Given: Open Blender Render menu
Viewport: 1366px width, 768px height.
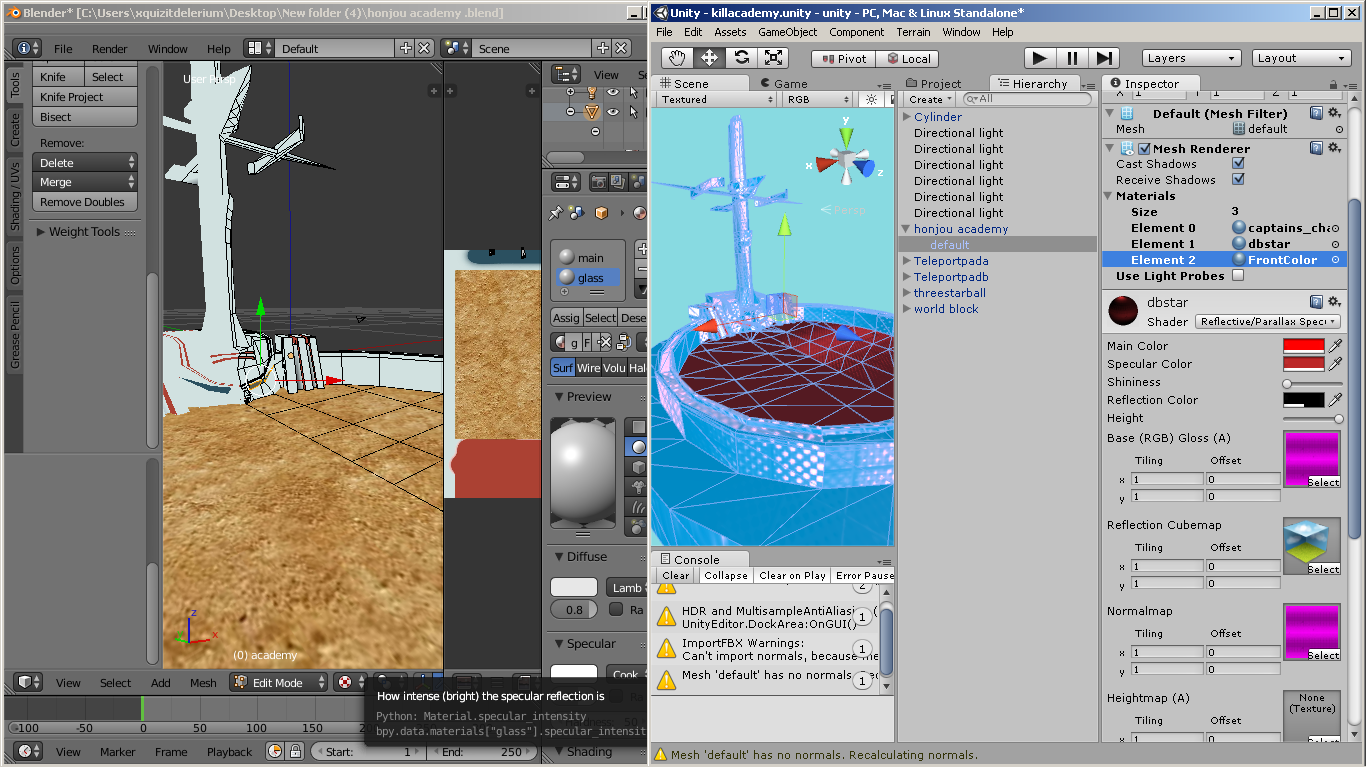Looking at the screenshot, I should (x=110, y=49).
